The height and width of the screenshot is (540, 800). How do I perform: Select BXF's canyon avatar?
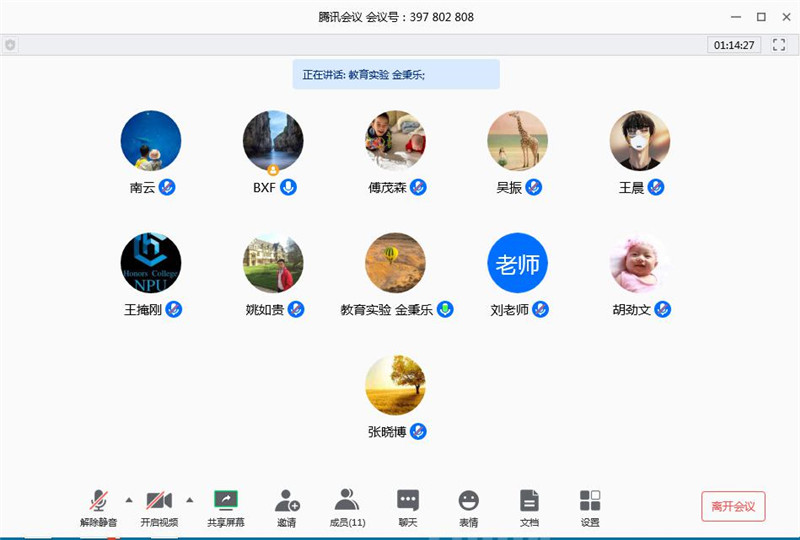pos(273,140)
